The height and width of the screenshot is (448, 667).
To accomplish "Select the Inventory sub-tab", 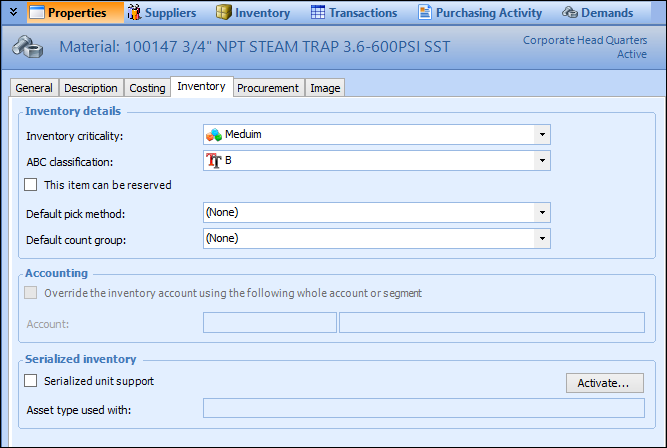I will (x=202, y=86).
